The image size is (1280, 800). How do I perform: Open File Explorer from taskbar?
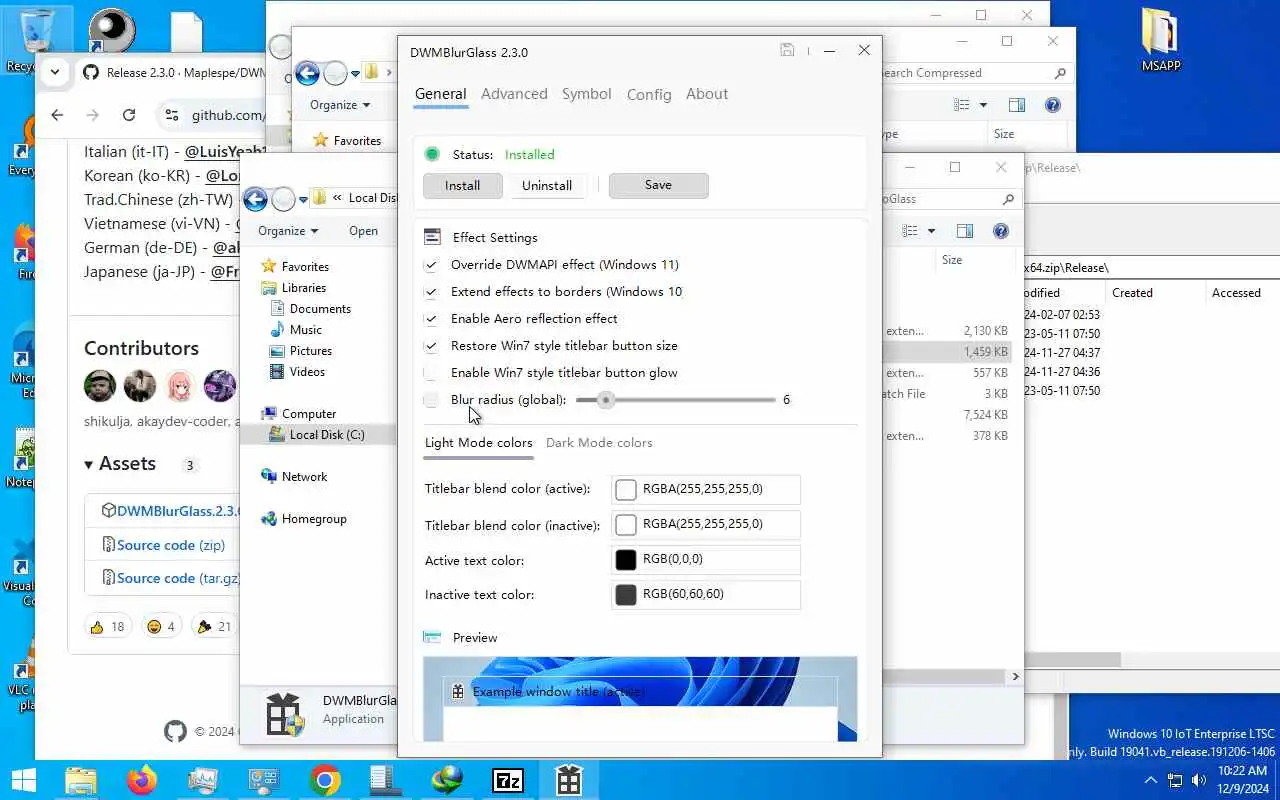point(81,780)
